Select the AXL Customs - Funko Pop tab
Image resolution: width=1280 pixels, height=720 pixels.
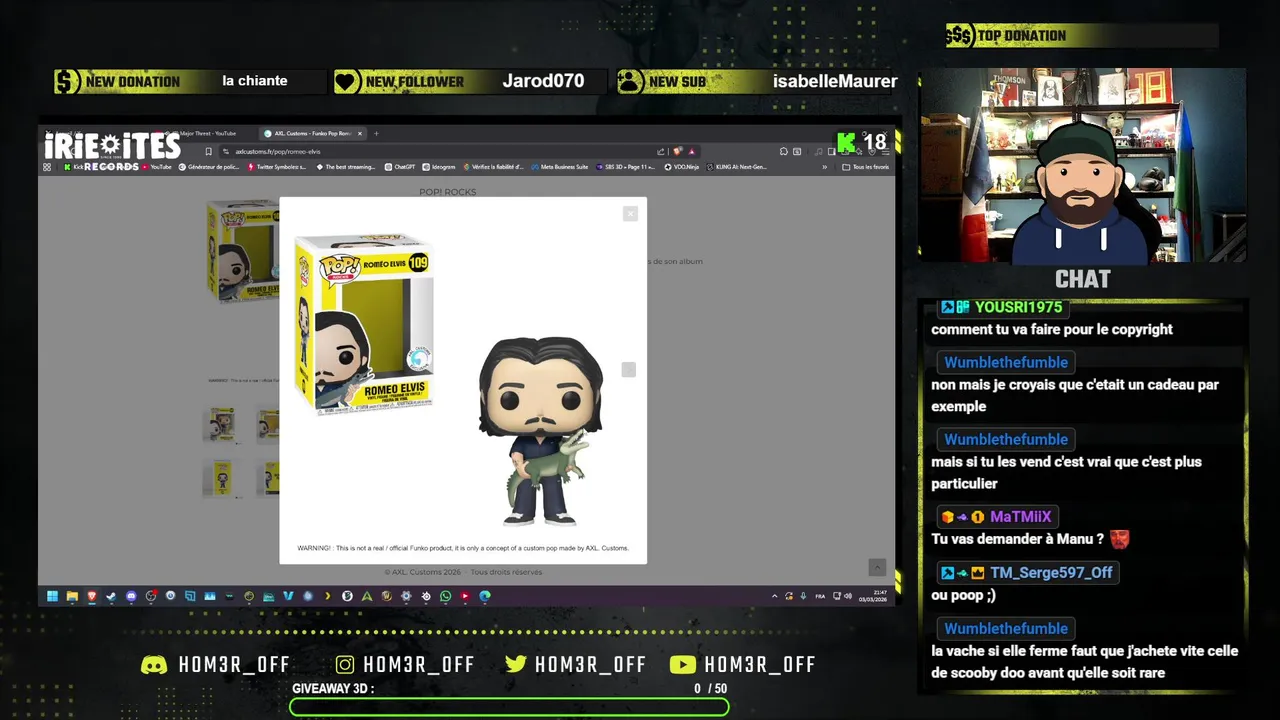pos(312,133)
